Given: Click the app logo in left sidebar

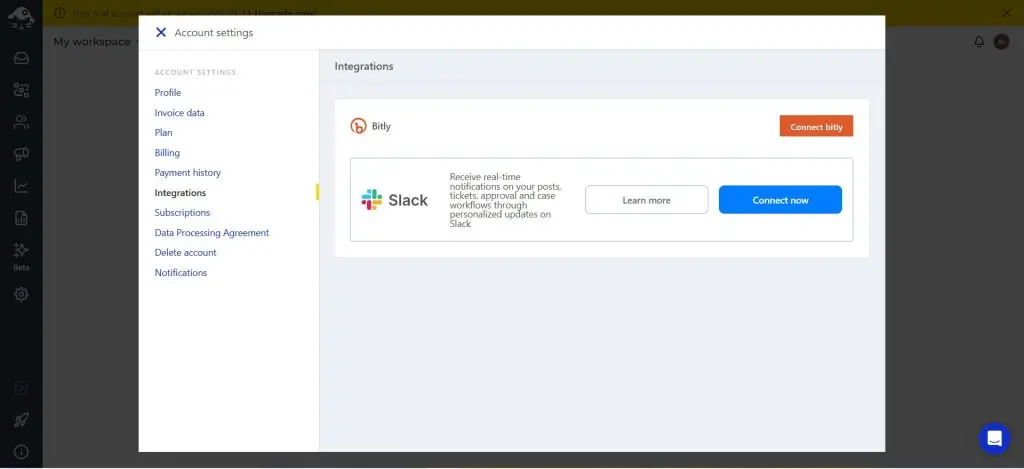Looking at the screenshot, I should pyautogui.click(x=21, y=16).
